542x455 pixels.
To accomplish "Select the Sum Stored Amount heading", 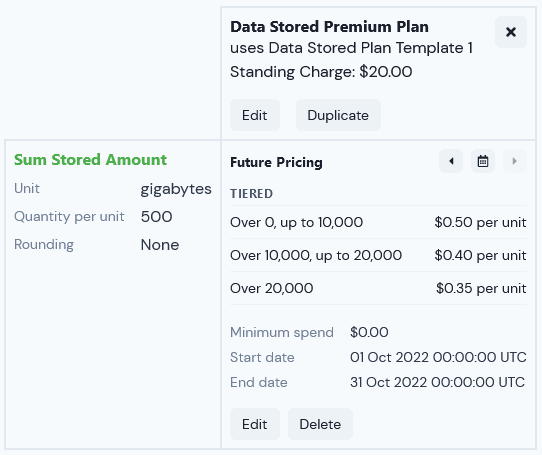I will [x=90, y=160].
